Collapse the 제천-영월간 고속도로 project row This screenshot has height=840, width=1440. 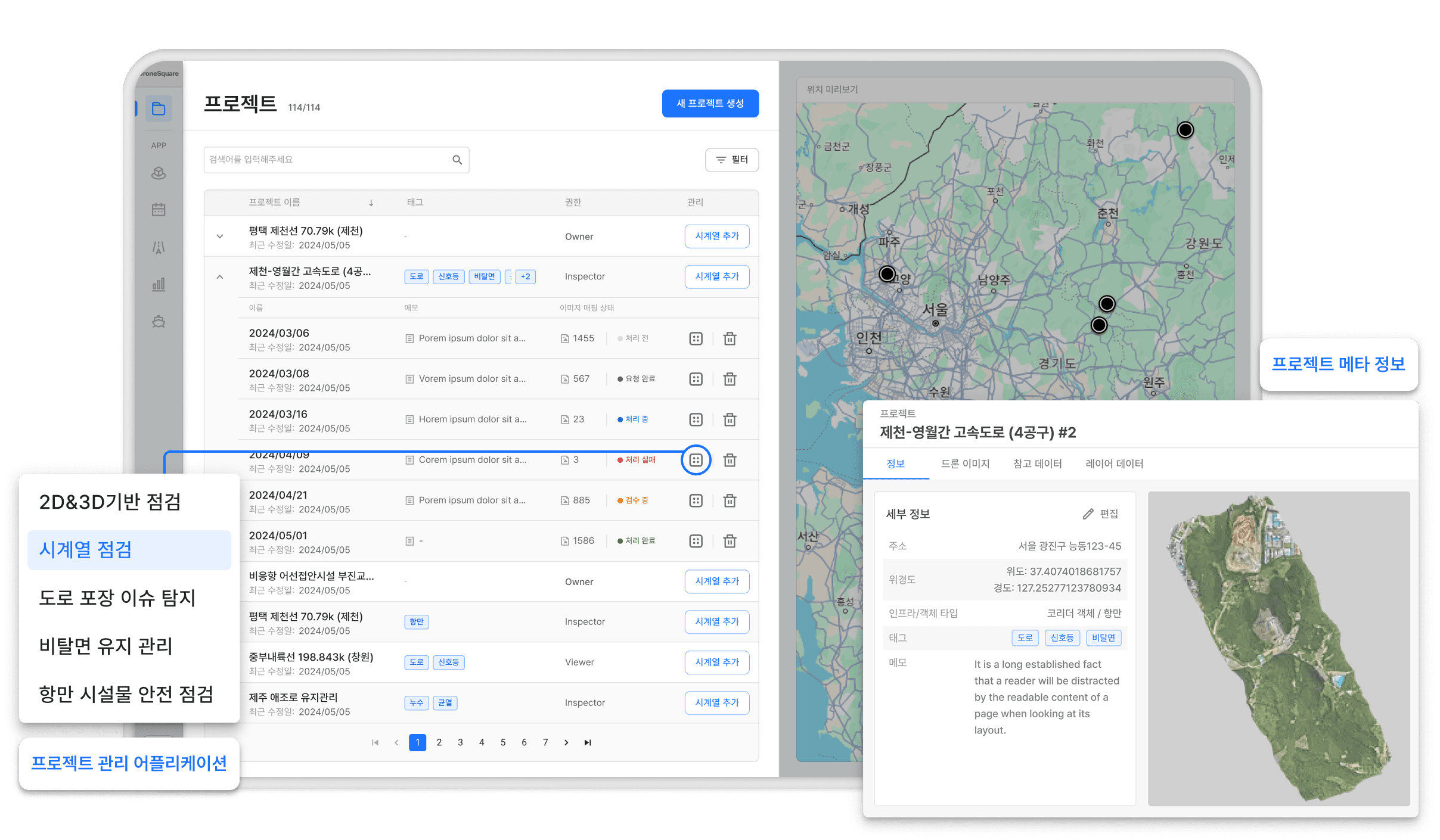click(220, 277)
